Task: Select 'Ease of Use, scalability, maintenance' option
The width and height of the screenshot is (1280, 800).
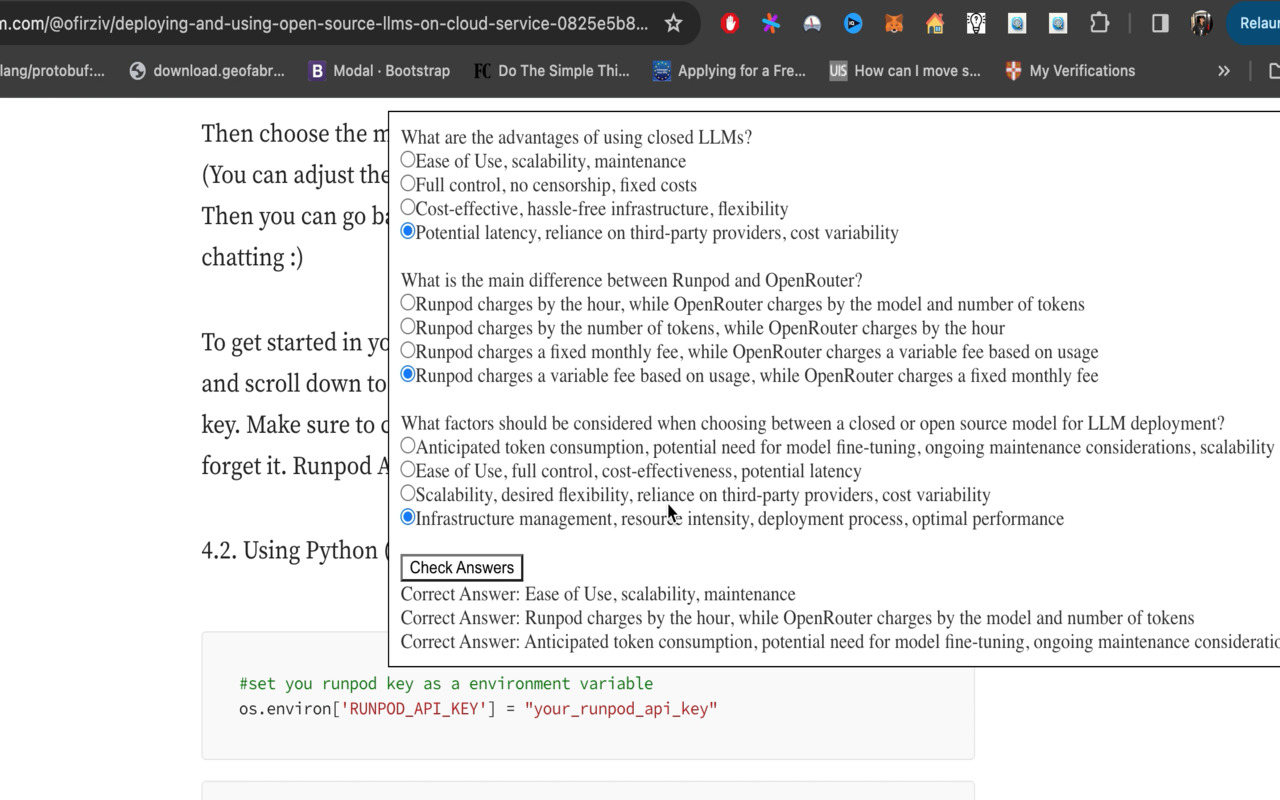Action: click(x=408, y=160)
